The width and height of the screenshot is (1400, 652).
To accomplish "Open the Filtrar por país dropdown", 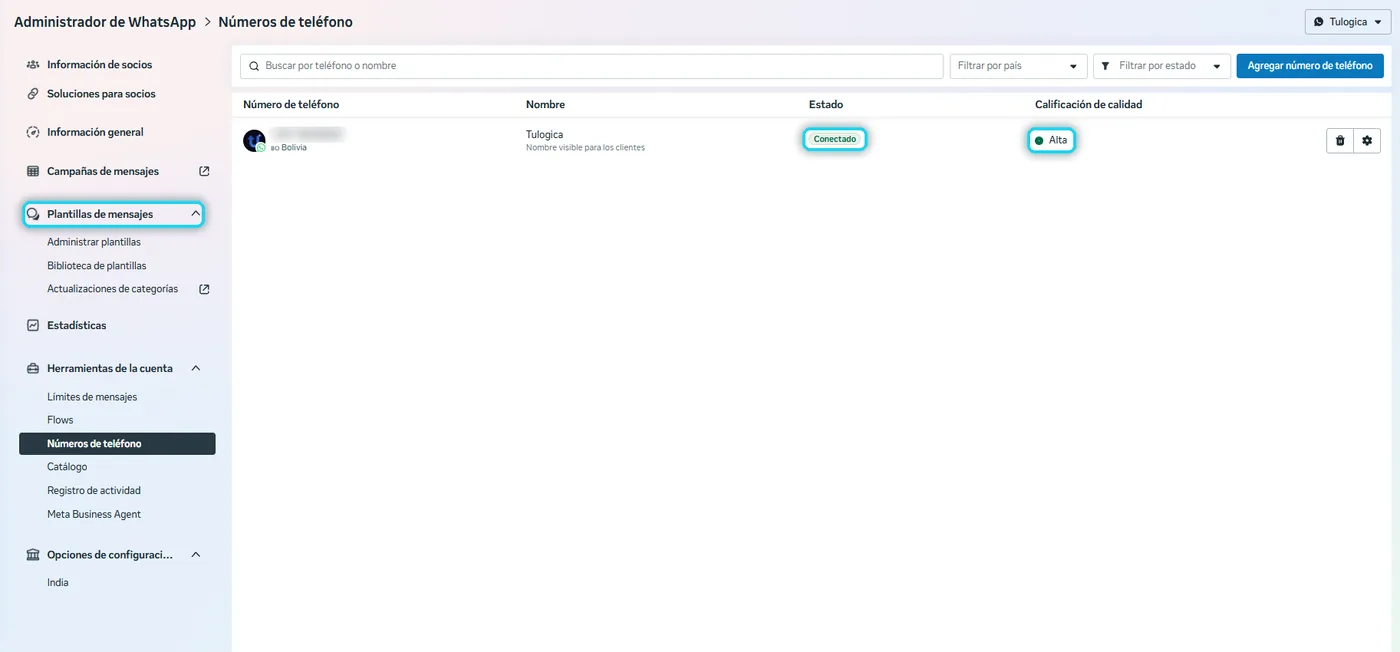I will tap(1018, 66).
